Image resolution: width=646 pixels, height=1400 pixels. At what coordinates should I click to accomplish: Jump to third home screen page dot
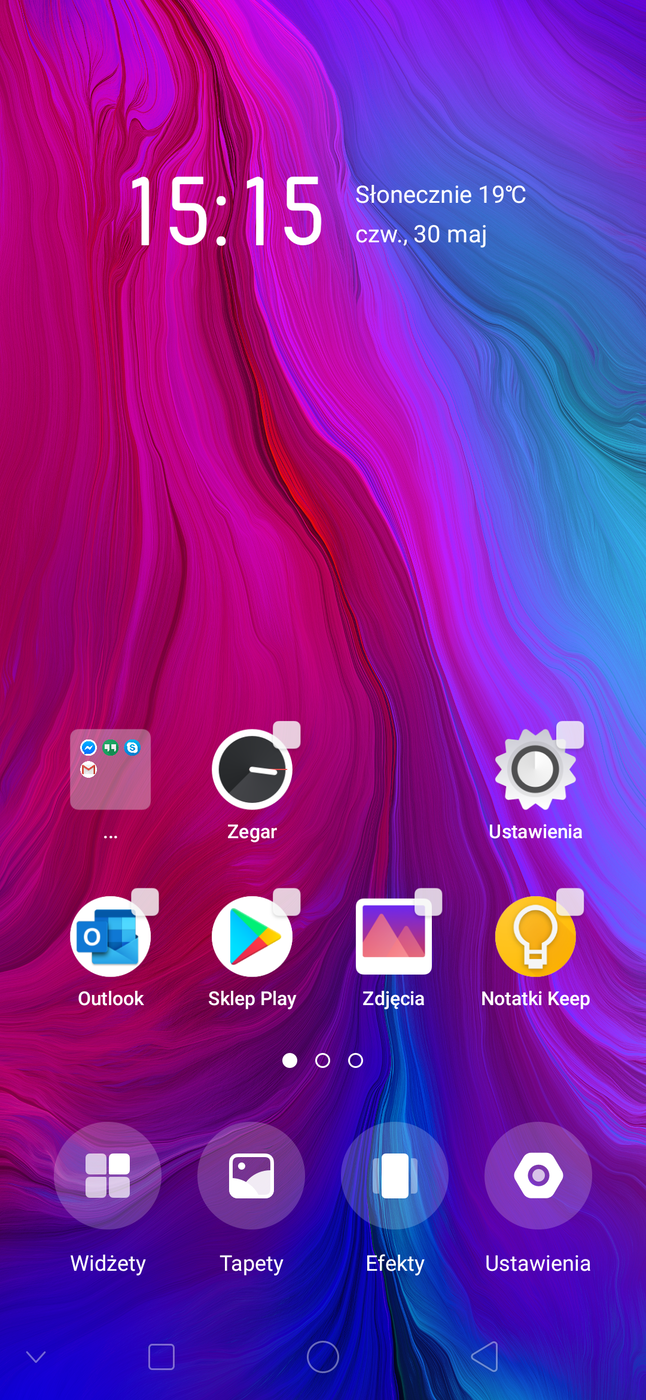click(355, 1060)
